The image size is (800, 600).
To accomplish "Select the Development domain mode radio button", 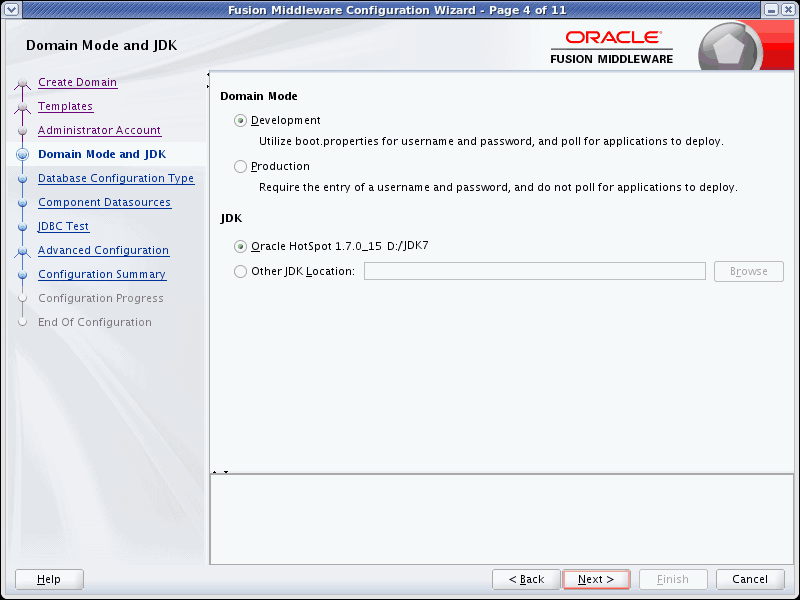I will click(240, 121).
